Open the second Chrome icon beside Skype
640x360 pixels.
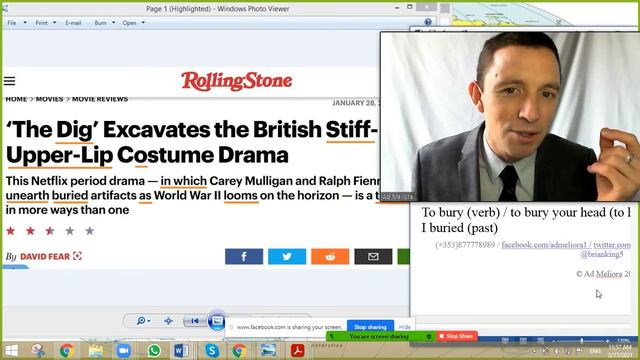pos(239,351)
